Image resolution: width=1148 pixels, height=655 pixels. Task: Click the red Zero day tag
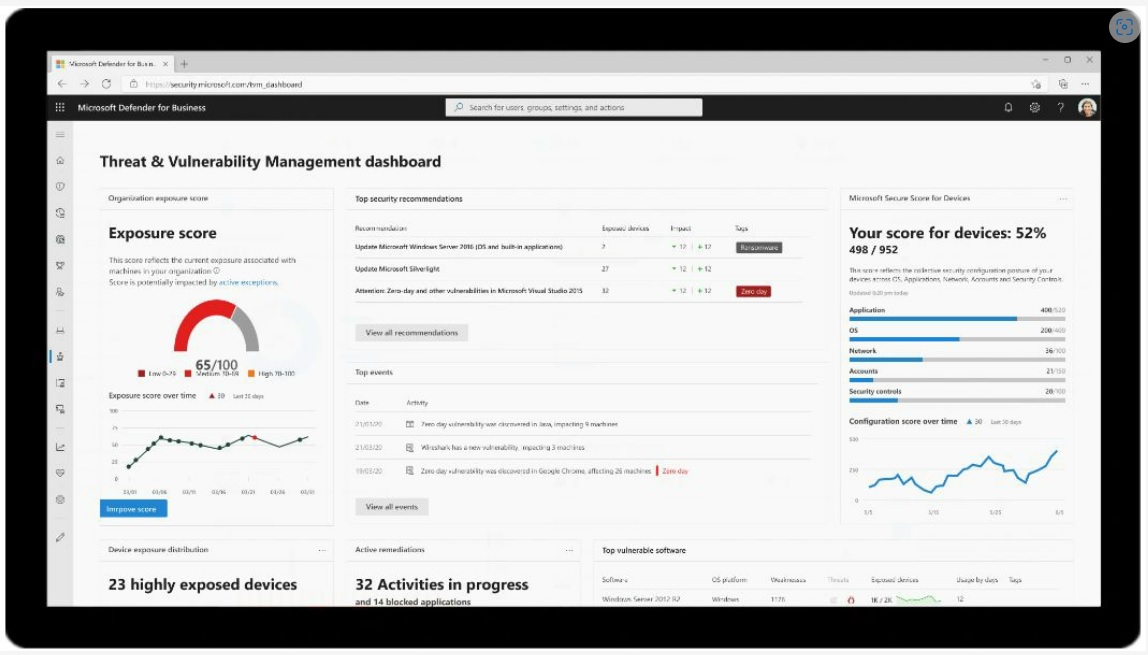tap(753, 291)
